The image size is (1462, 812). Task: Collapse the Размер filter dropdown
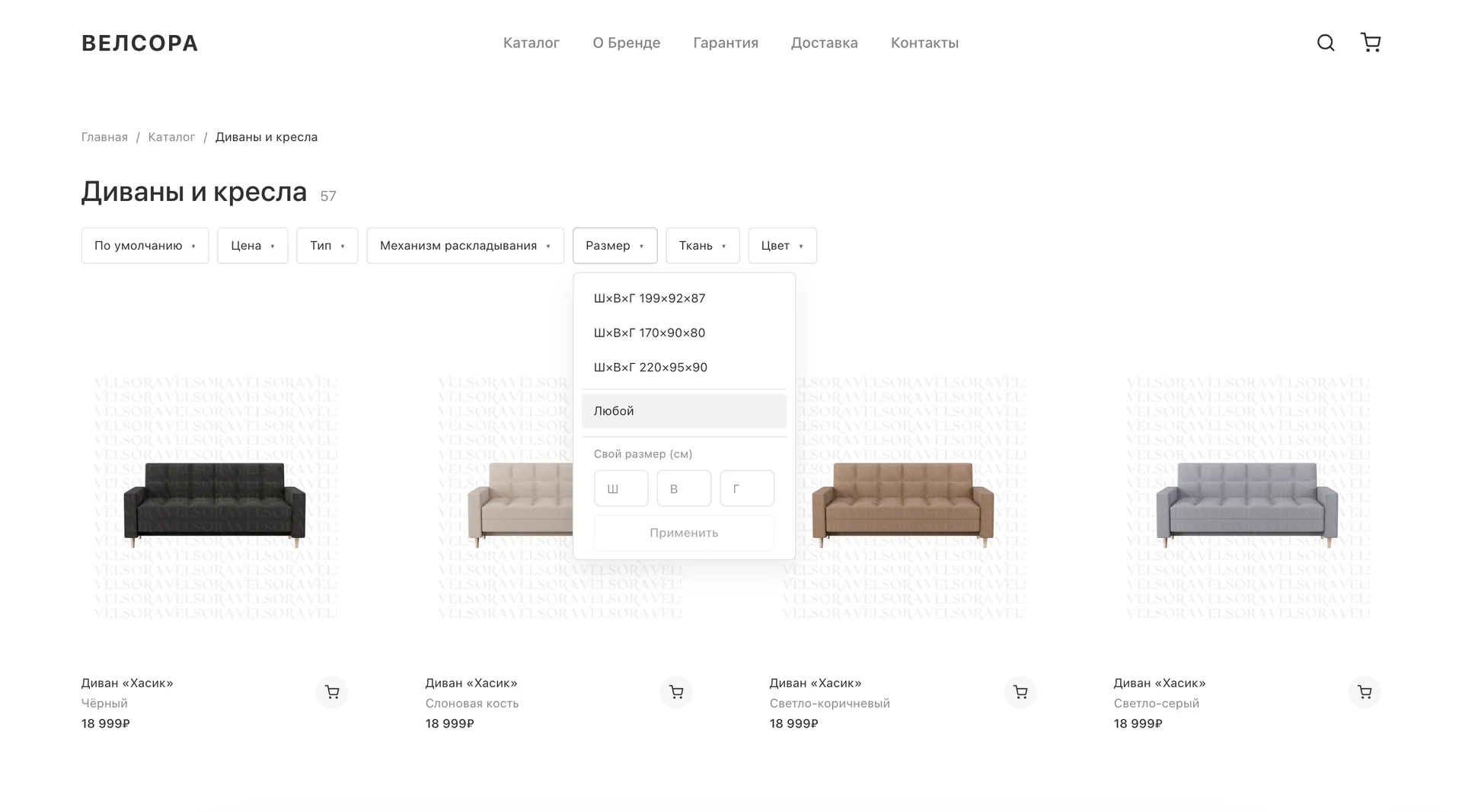(x=615, y=246)
